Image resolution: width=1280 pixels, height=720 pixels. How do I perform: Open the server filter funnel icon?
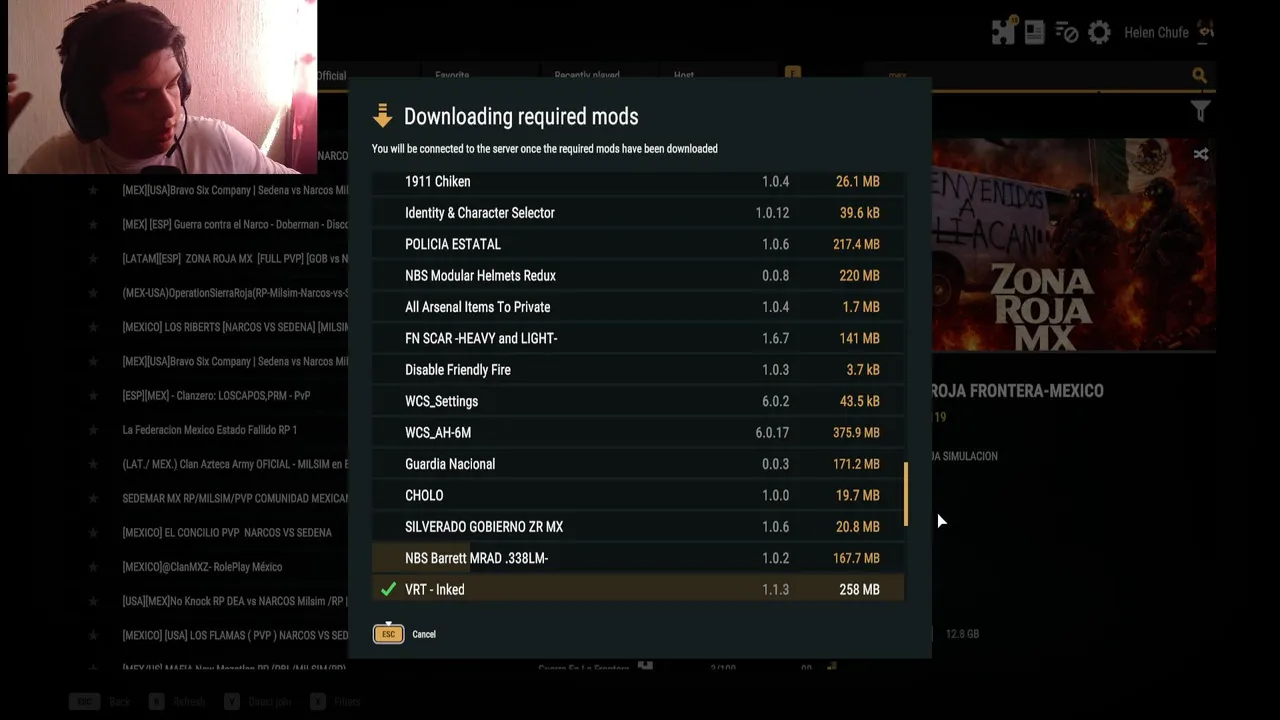tap(1200, 111)
